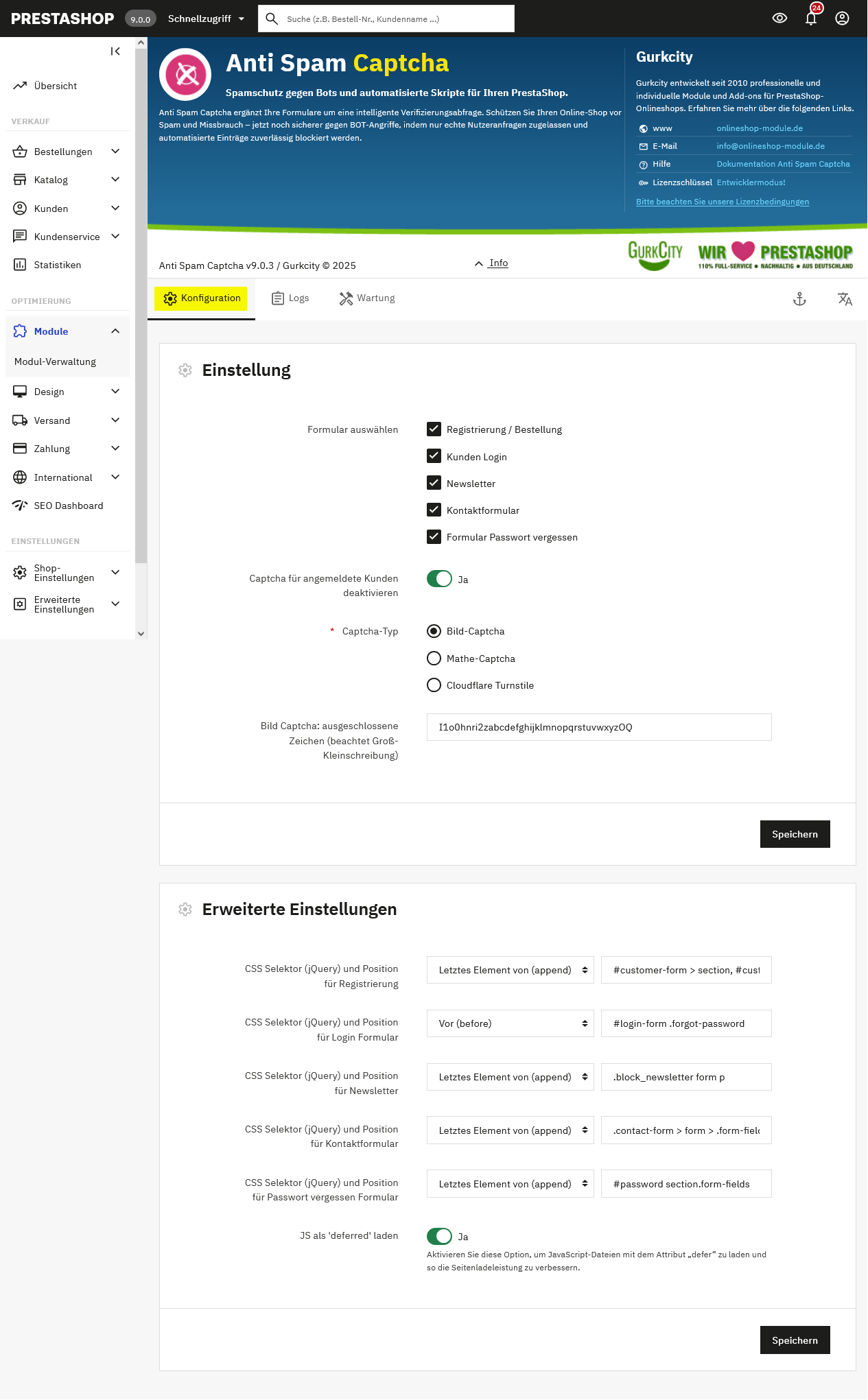Open the user profile icon
868x1400 pixels.
(842, 19)
